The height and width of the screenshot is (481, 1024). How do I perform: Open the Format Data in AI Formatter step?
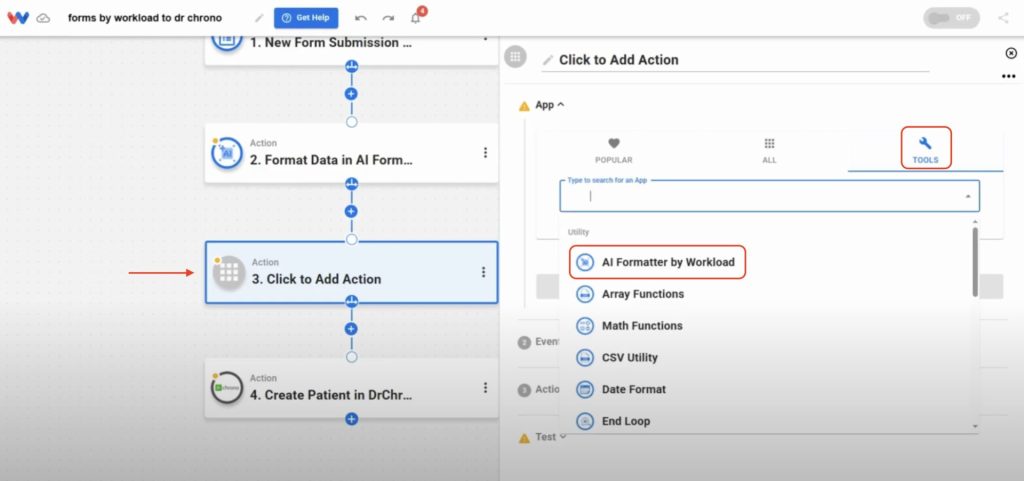coord(351,153)
